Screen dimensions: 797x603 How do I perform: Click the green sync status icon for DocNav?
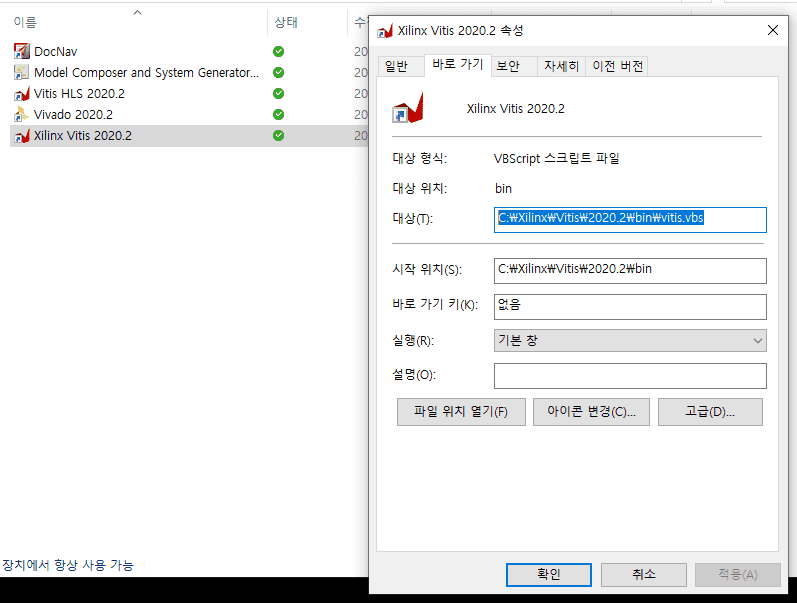tap(279, 51)
